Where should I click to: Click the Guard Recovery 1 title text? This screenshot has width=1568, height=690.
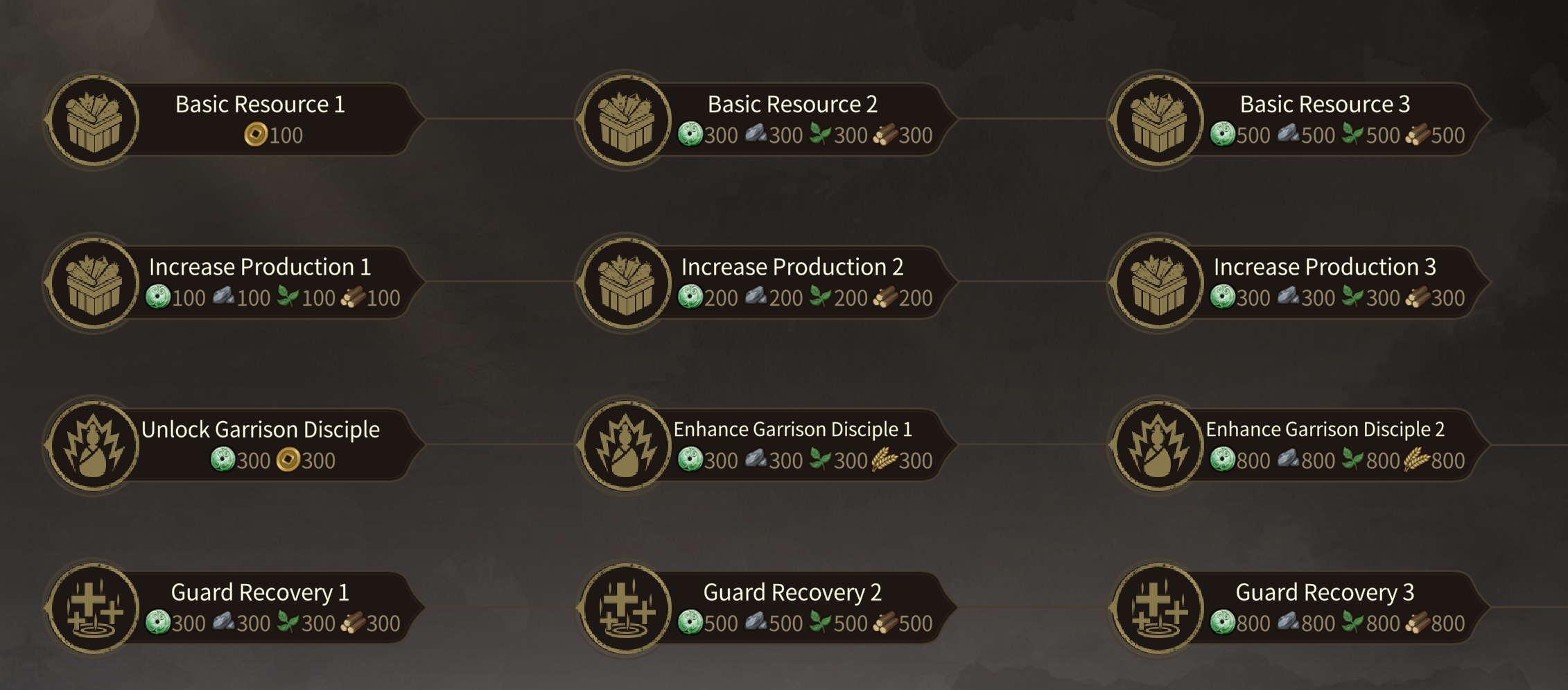(x=260, y=592)
